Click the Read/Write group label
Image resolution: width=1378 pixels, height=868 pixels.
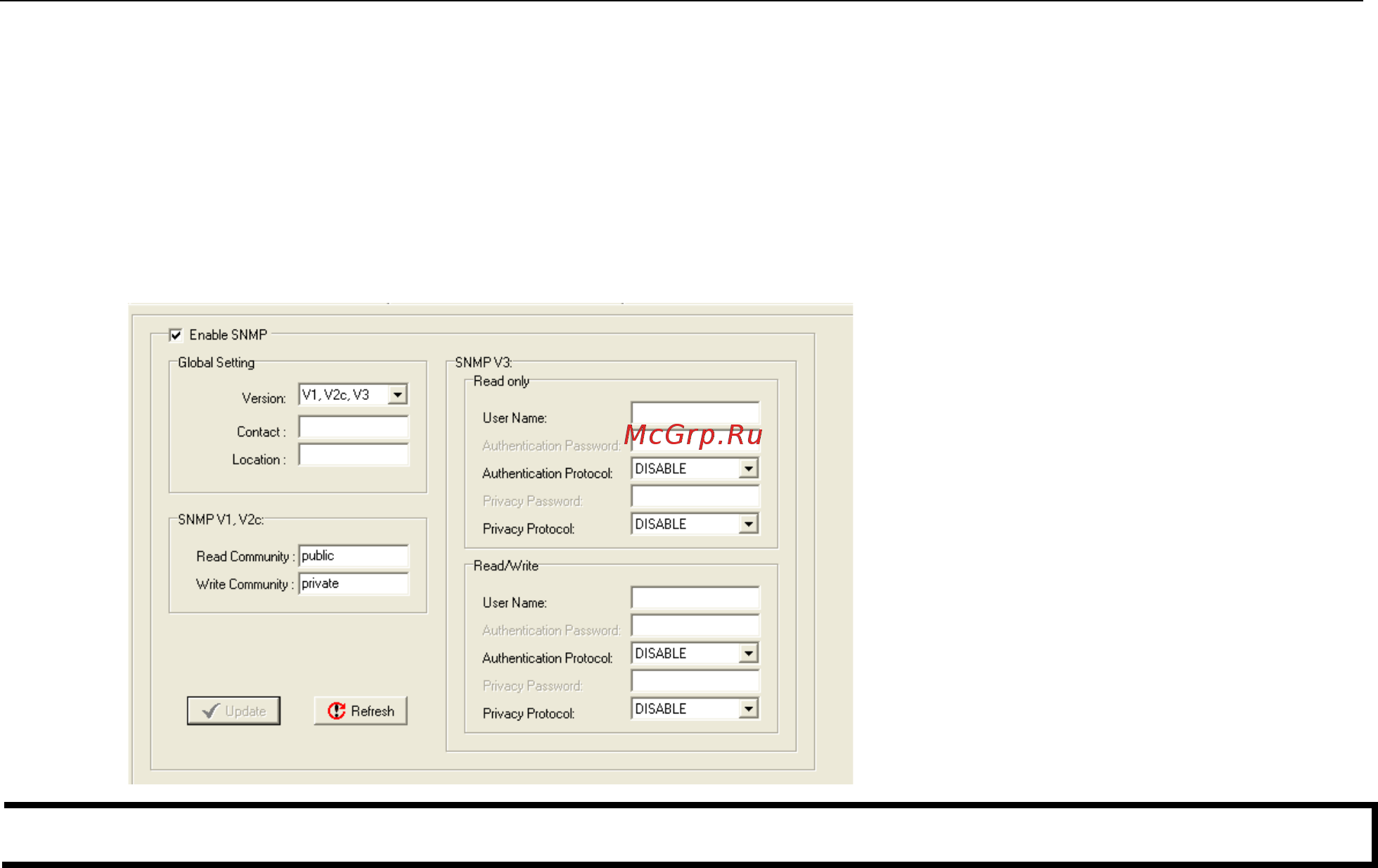click(x=506, y=566)
